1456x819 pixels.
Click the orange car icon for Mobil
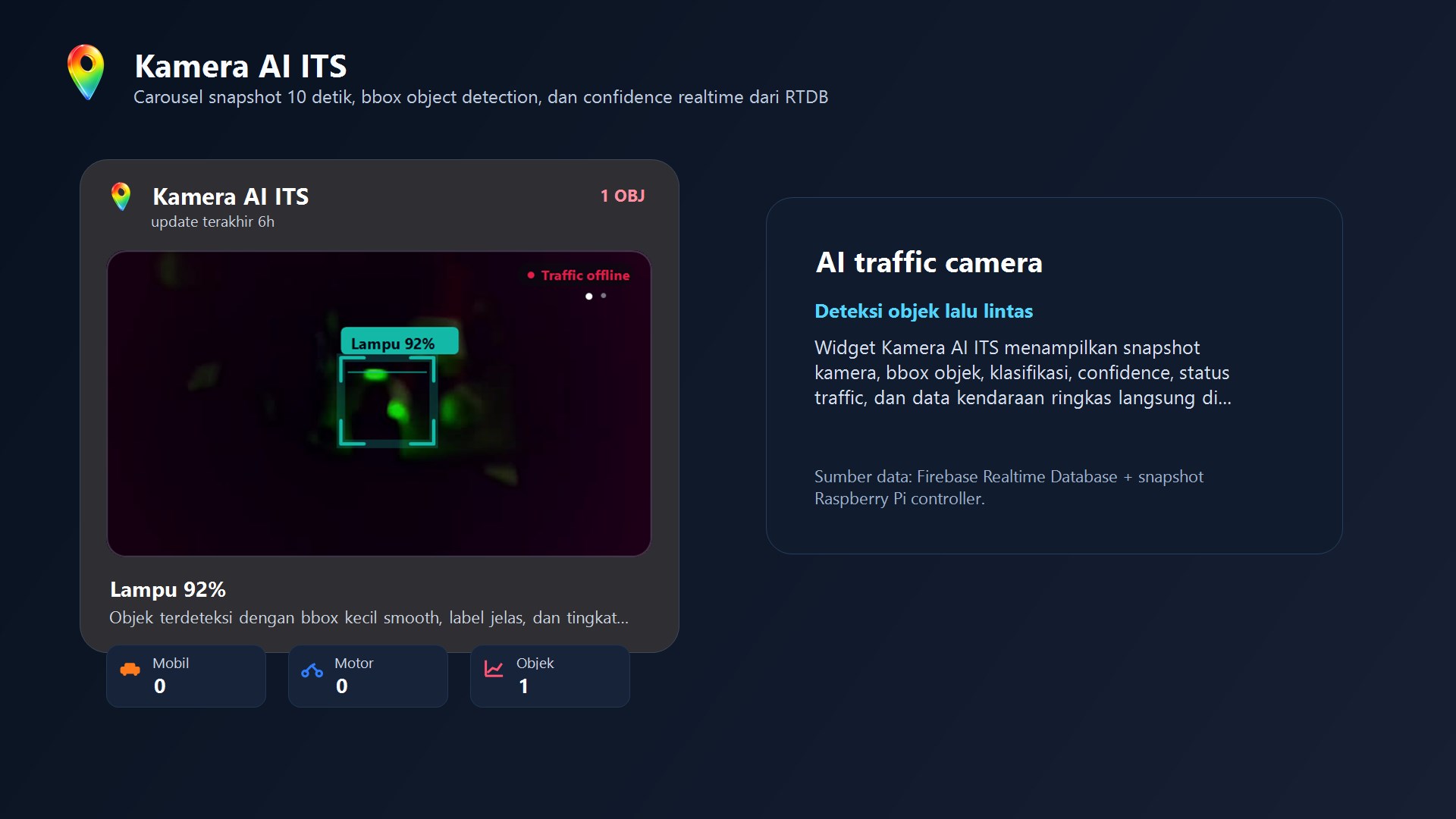click(x=130, y=670)
